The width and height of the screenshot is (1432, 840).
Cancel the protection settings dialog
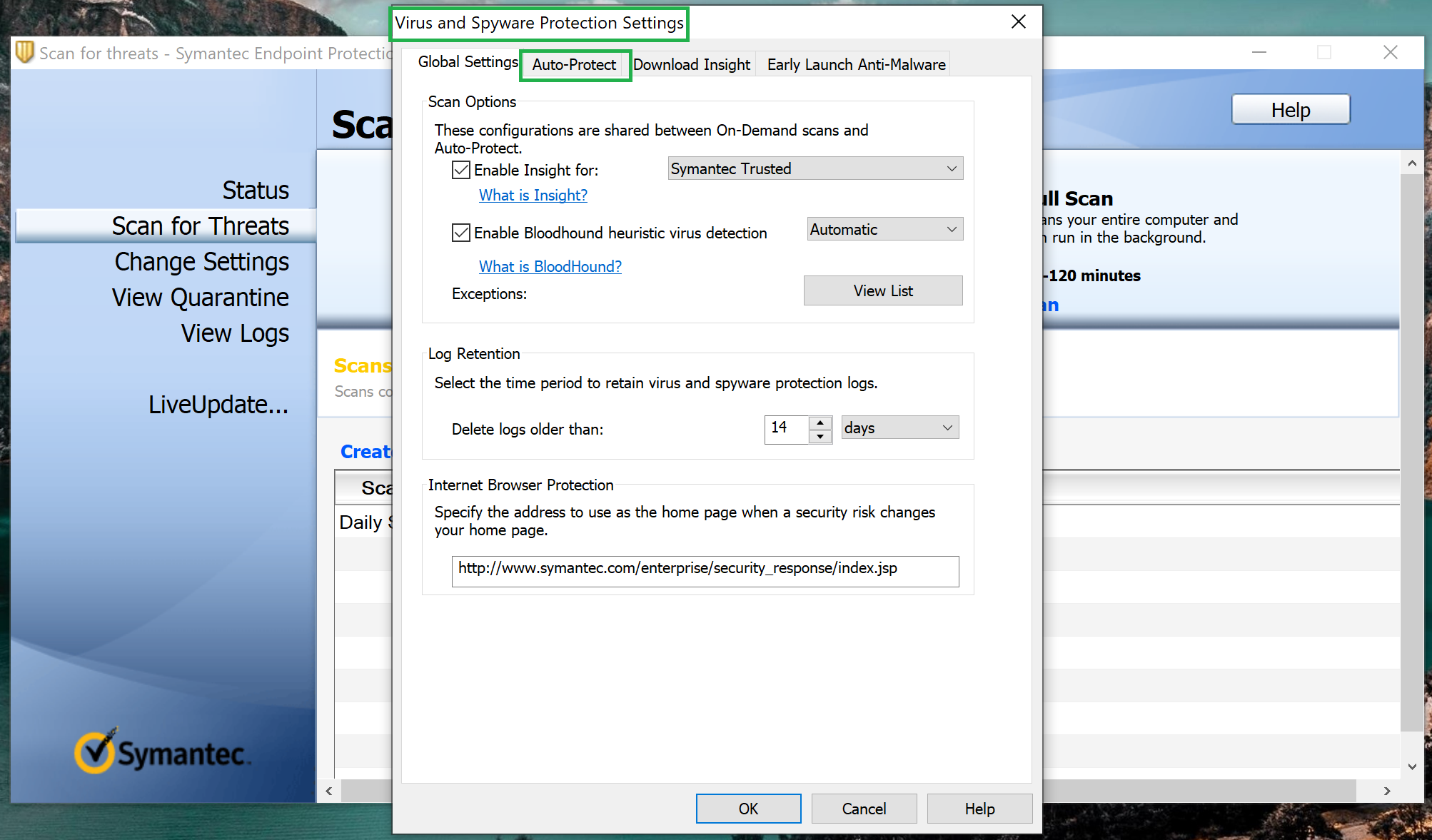coord(864,808)
